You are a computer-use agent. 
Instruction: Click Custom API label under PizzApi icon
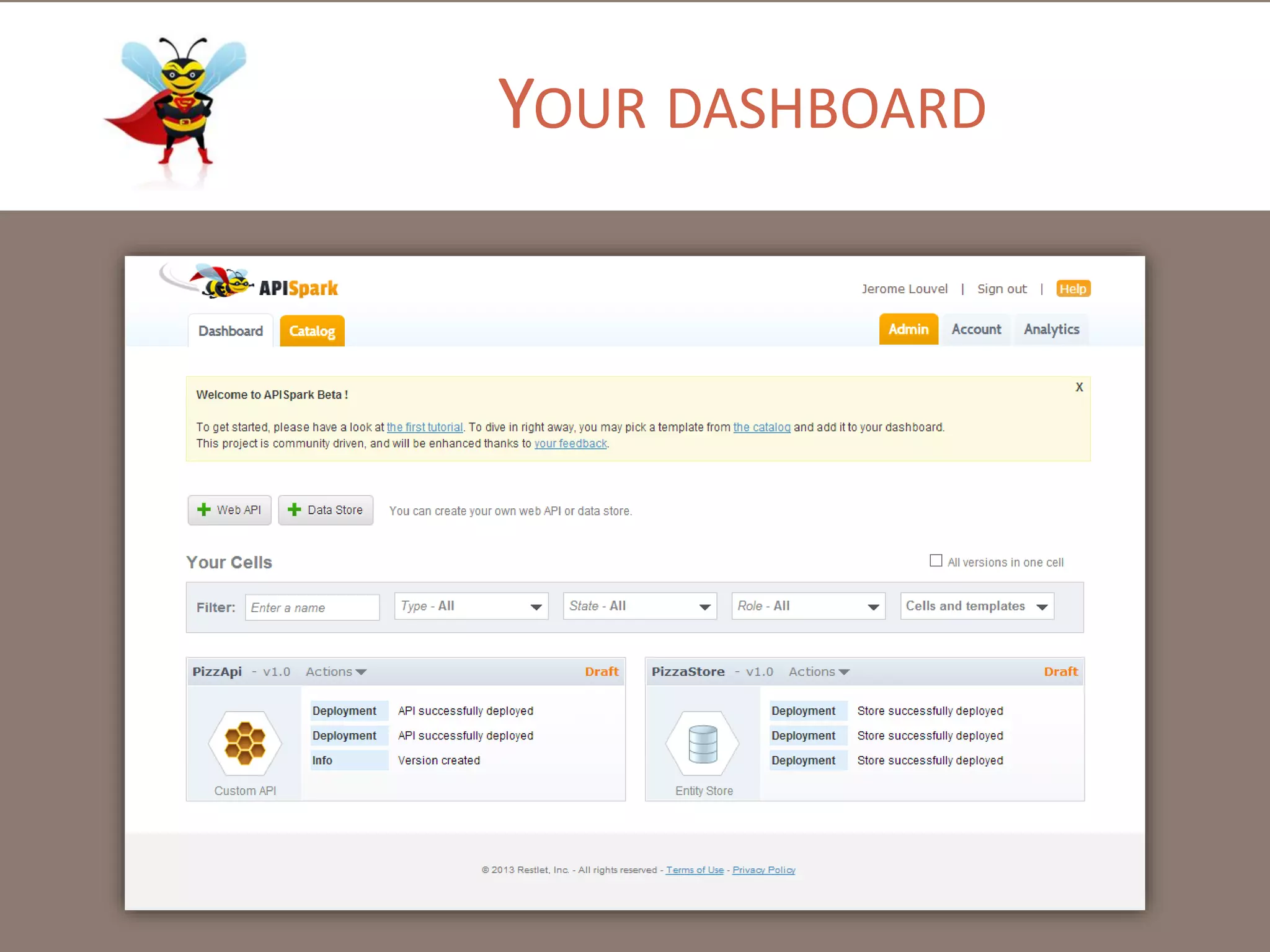click(245, 791)
